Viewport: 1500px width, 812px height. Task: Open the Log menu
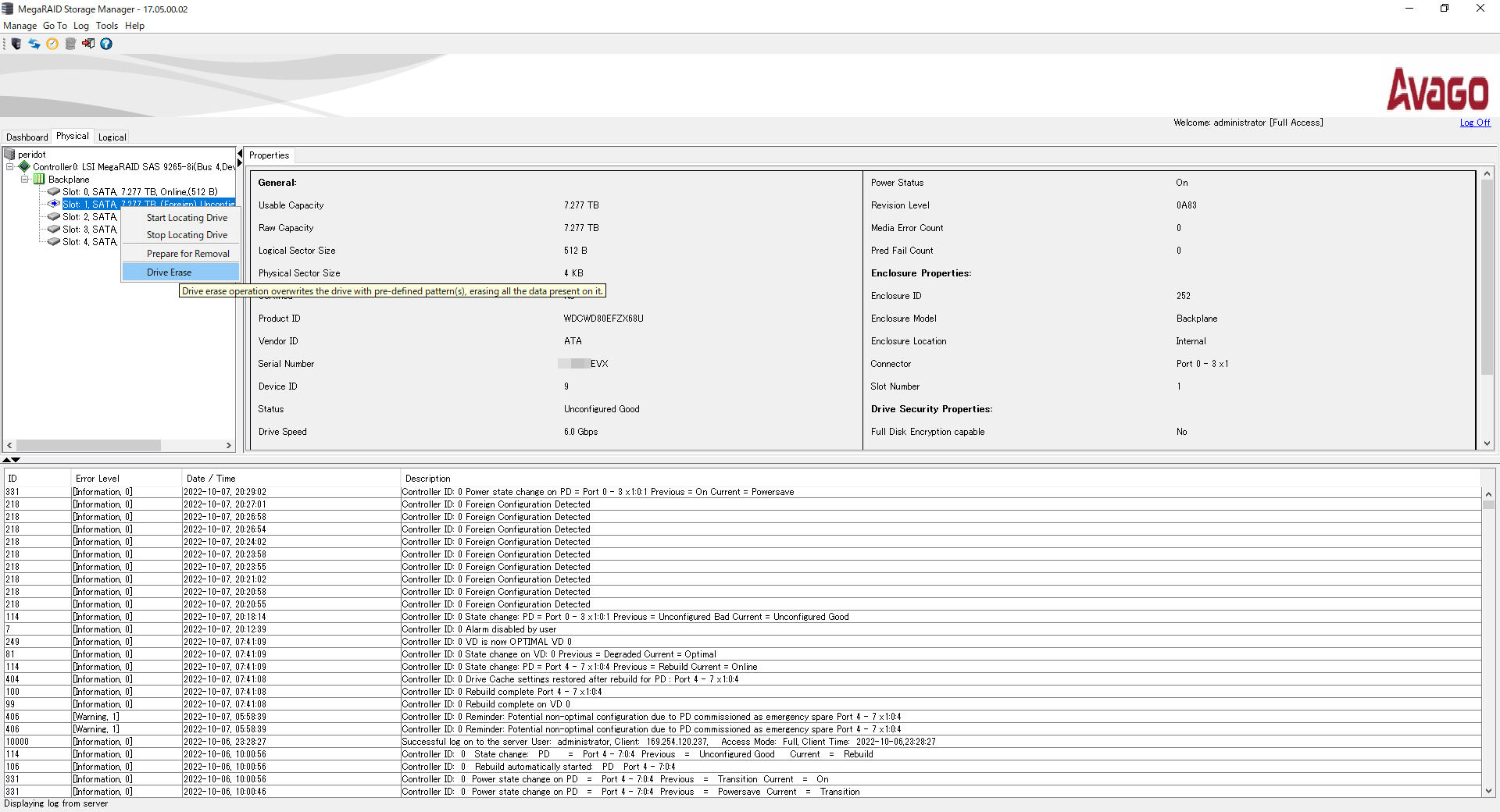click(81, 26)
